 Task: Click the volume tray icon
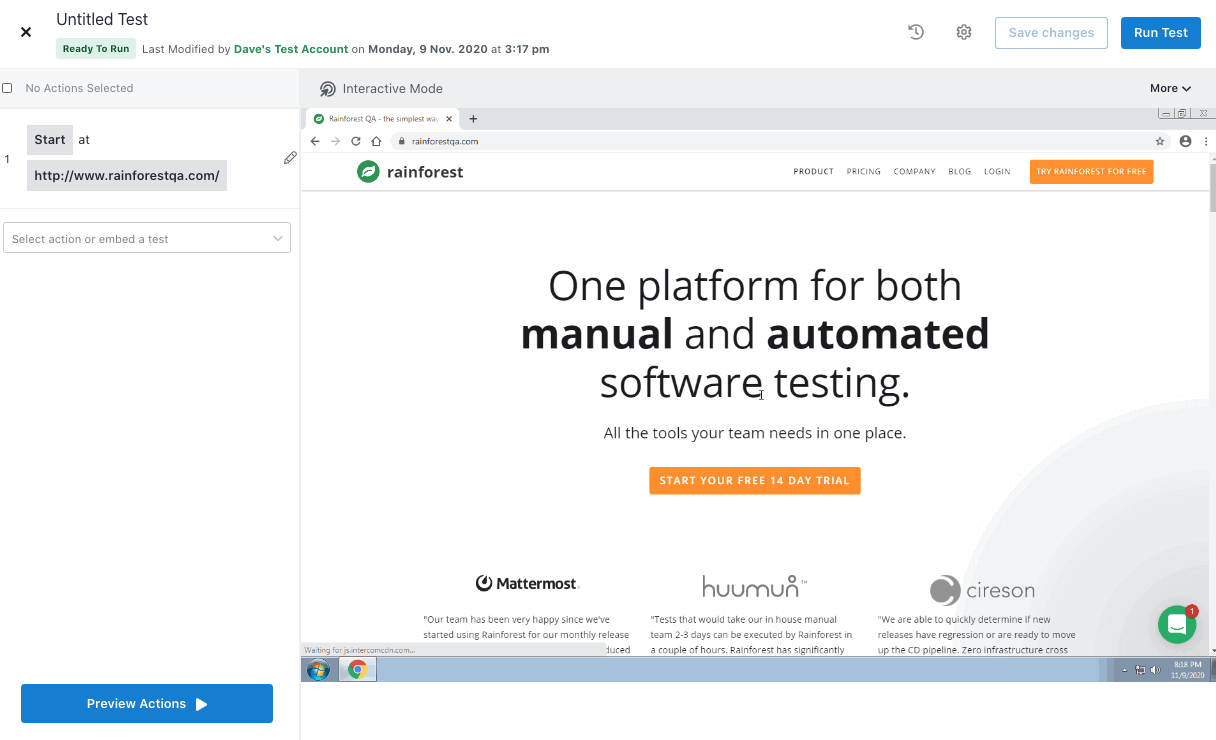(x=1155, y=670)
